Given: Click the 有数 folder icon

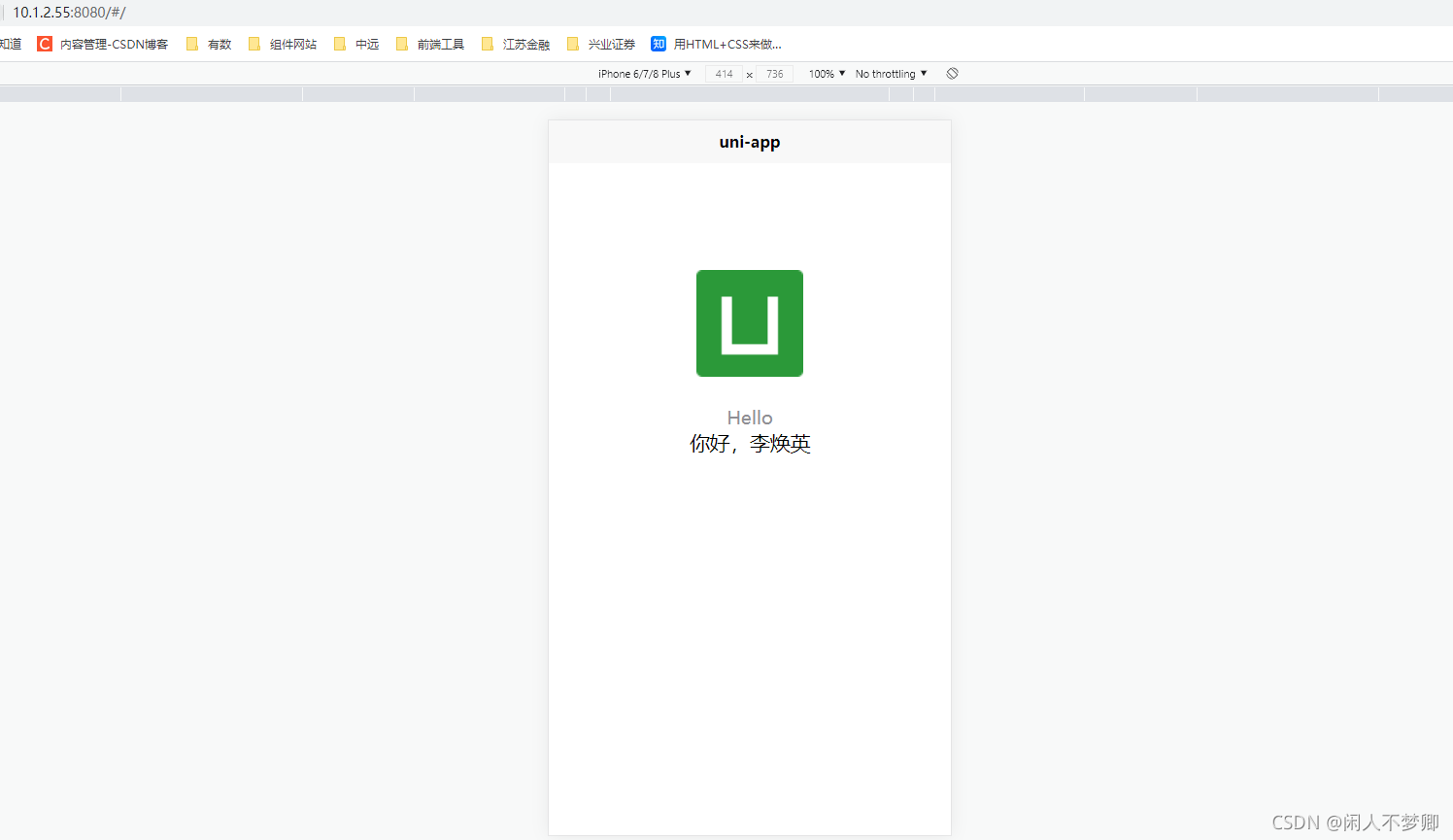Looking at the screenshot, I should (x=192, y=44).
